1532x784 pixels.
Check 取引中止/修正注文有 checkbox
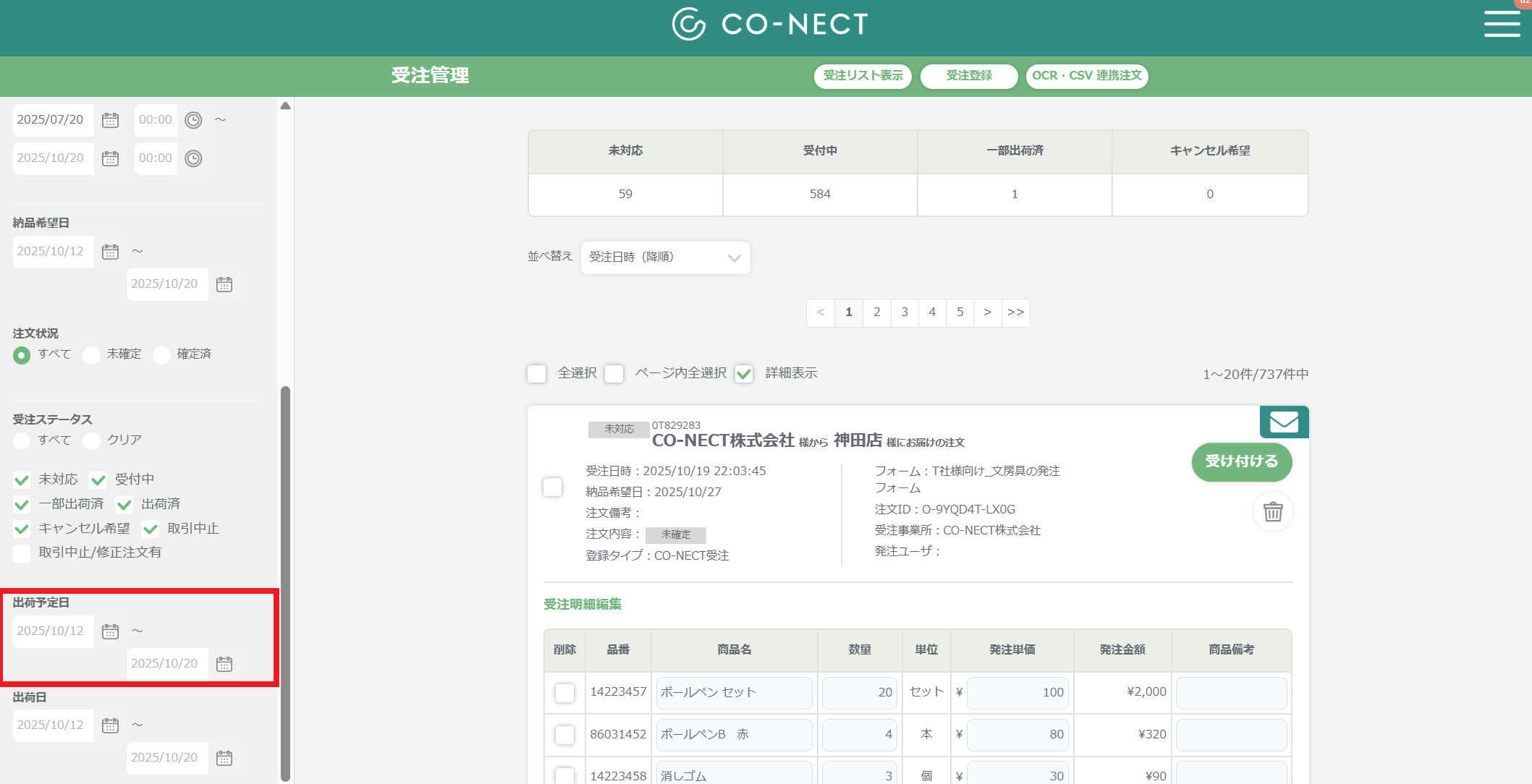coord(22,553)
